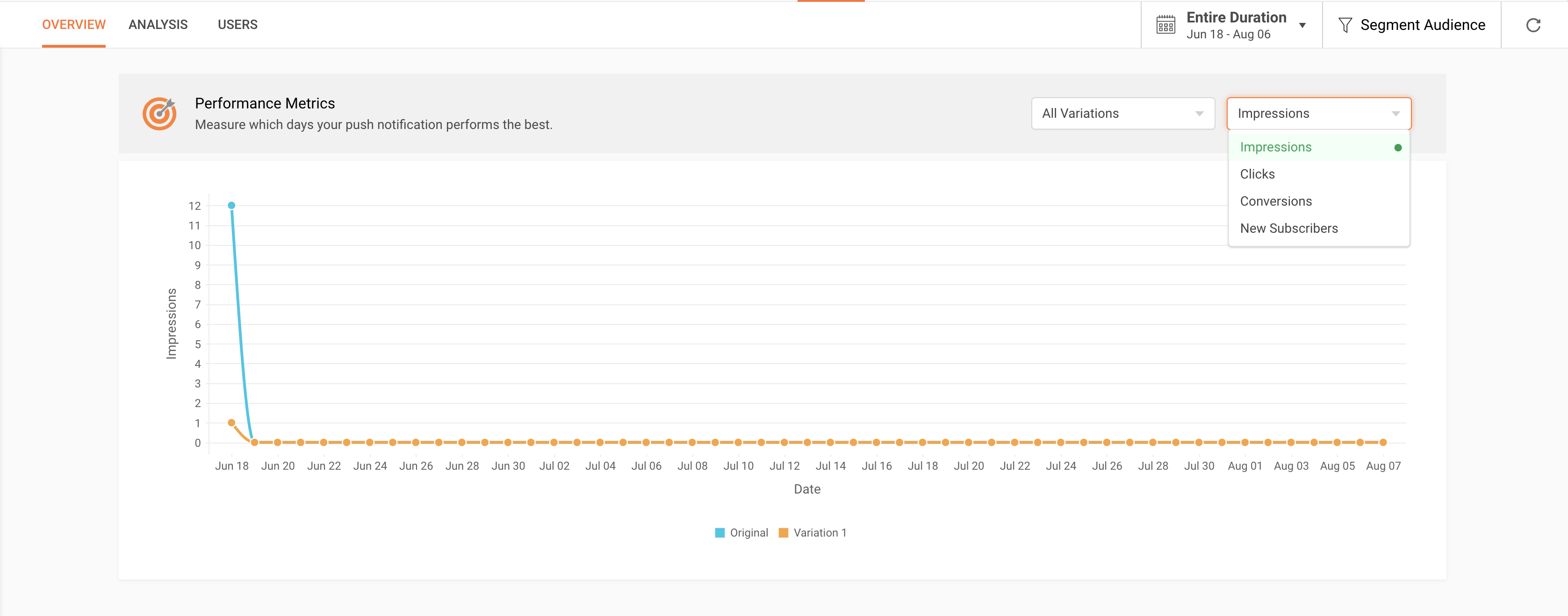Choose Conversions in the dropdown list

1275,201
